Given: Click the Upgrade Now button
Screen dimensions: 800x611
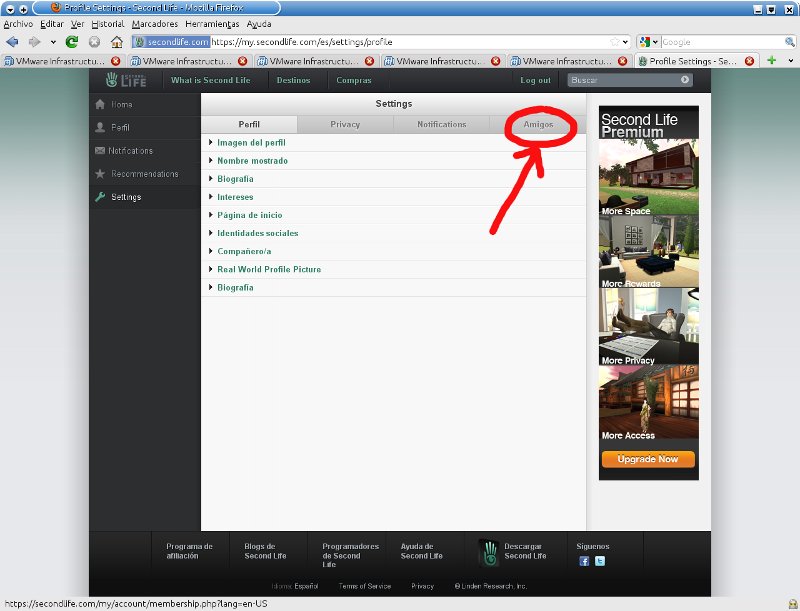Looking at the screenshot, I should point(648,459).
